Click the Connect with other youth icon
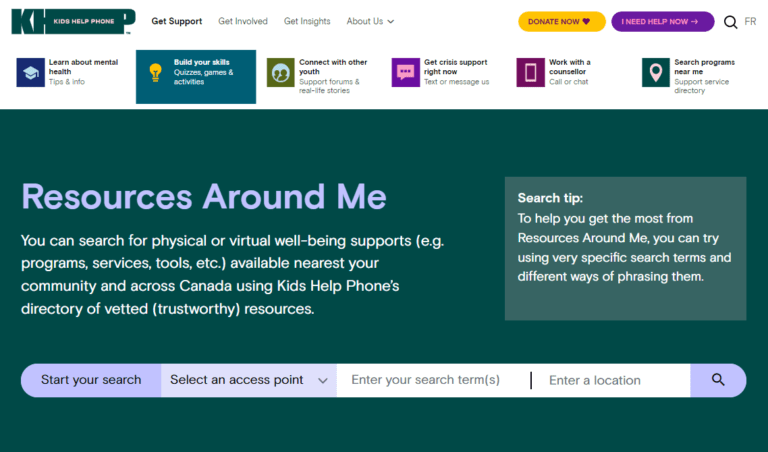768x452 pixels. point(281,73)
